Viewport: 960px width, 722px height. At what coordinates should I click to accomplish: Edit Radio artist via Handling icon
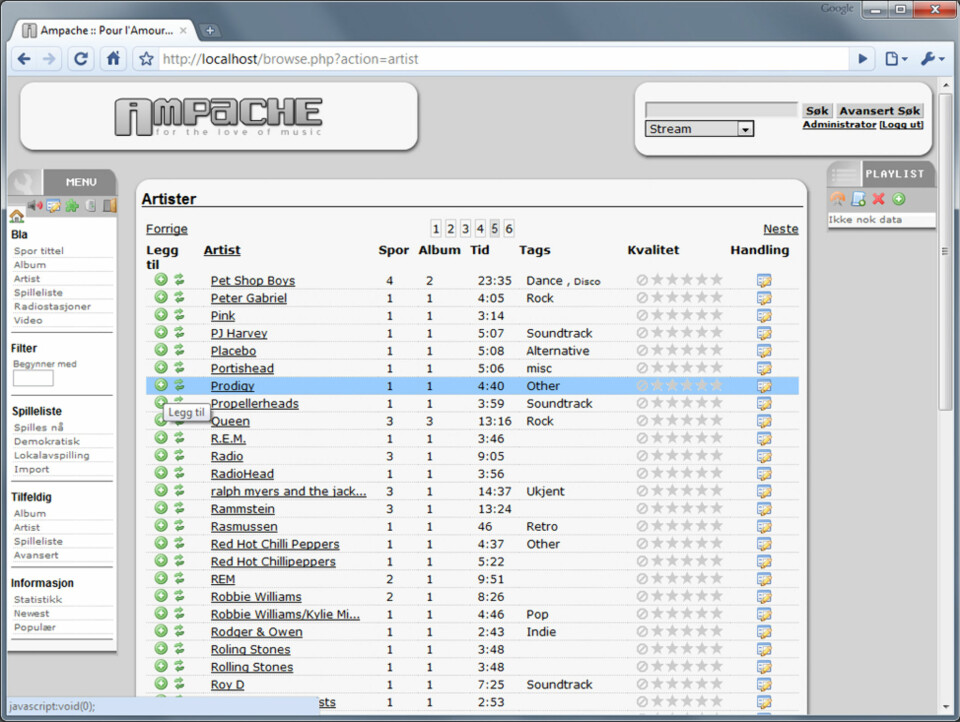[764, 456]
